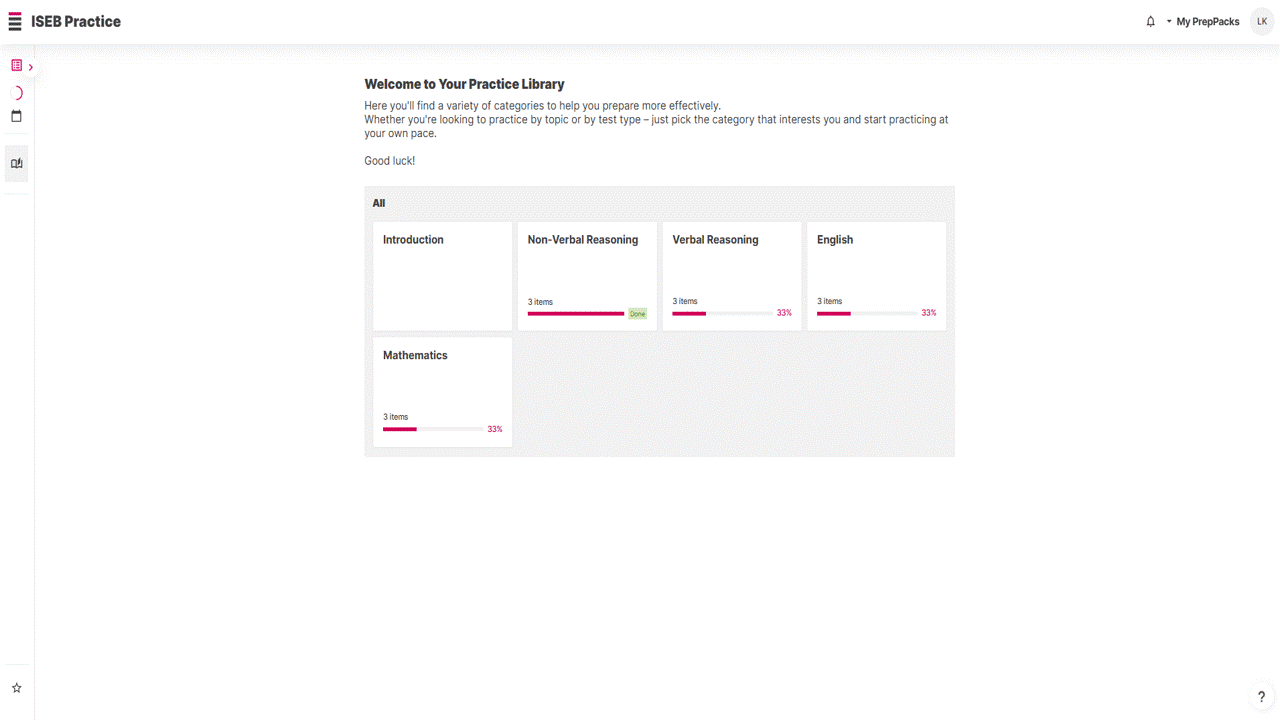Viewport: 1280px width, 720px height.
Task: Open the calendar sidebar icon
Action: (x=16, y=116)
